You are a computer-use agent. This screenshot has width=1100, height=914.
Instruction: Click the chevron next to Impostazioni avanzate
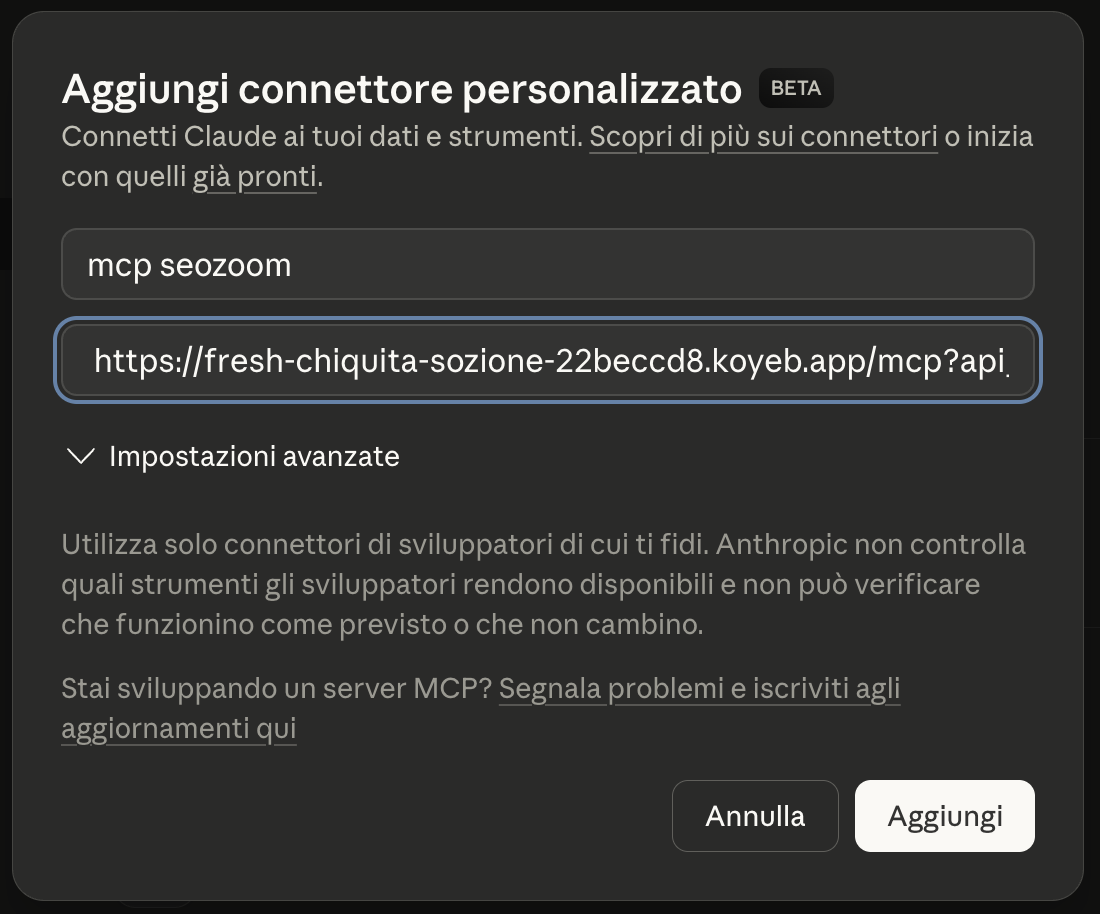(80, 457)
